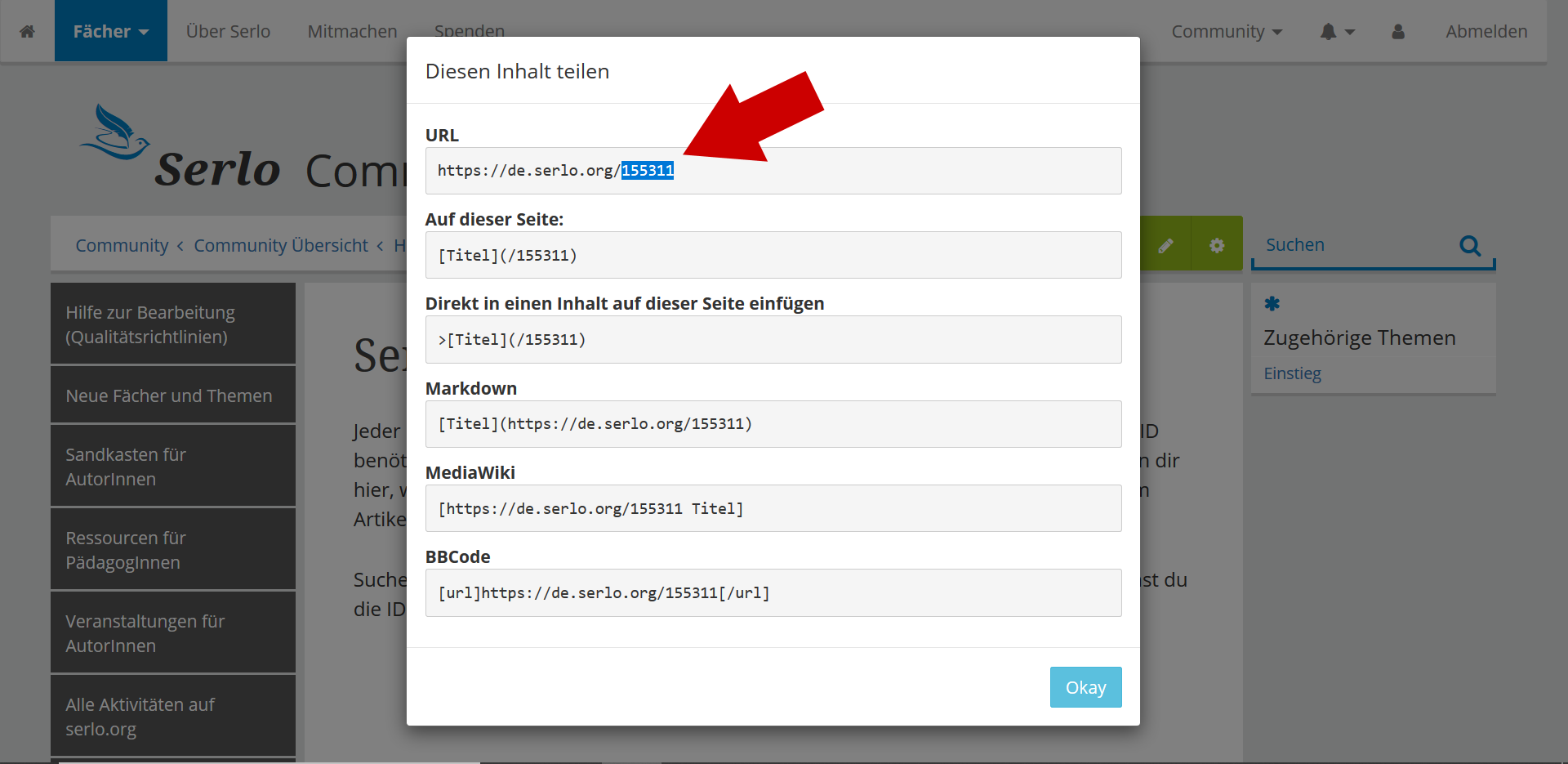Click the home icon in the navbar
The height and width of the screenshot is (764, 1568).
pyautogui.click(x=27, y=31)
